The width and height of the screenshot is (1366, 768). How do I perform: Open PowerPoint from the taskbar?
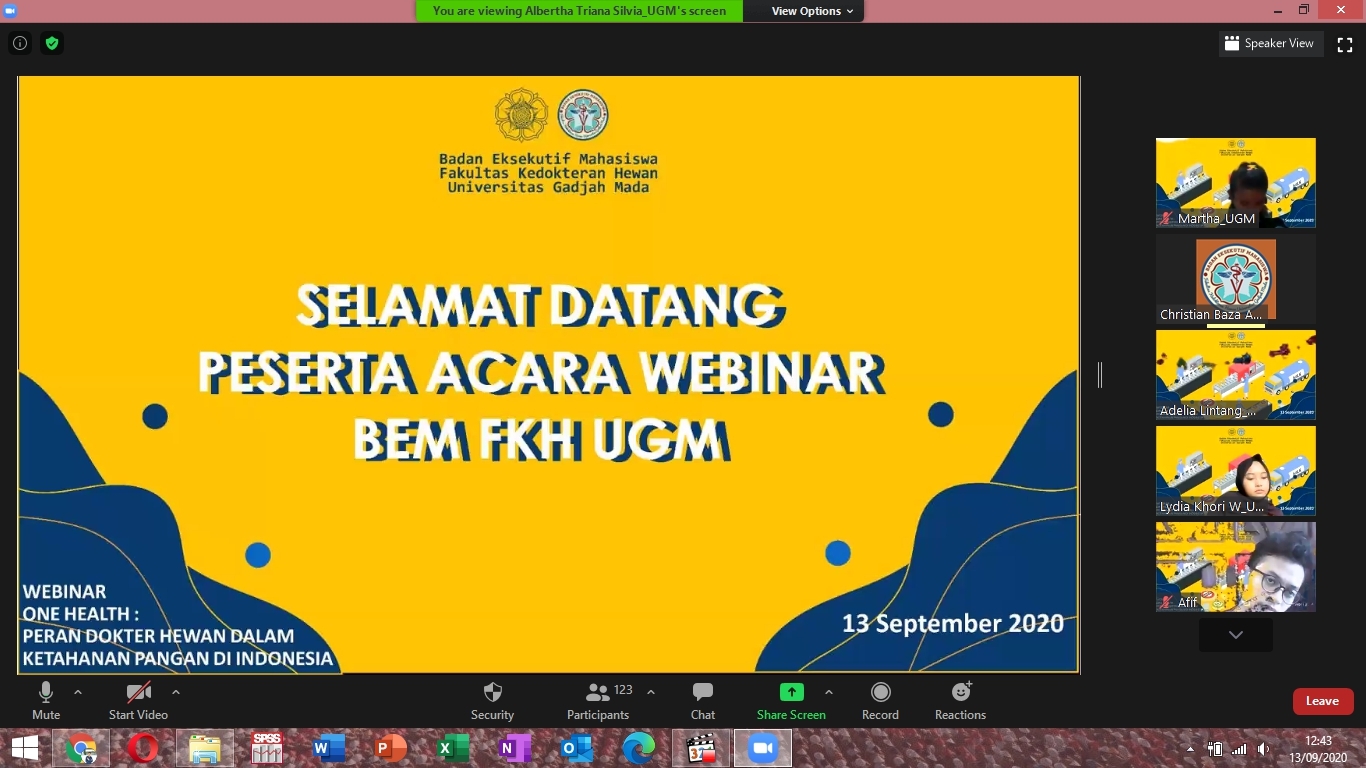pos(391,748)
